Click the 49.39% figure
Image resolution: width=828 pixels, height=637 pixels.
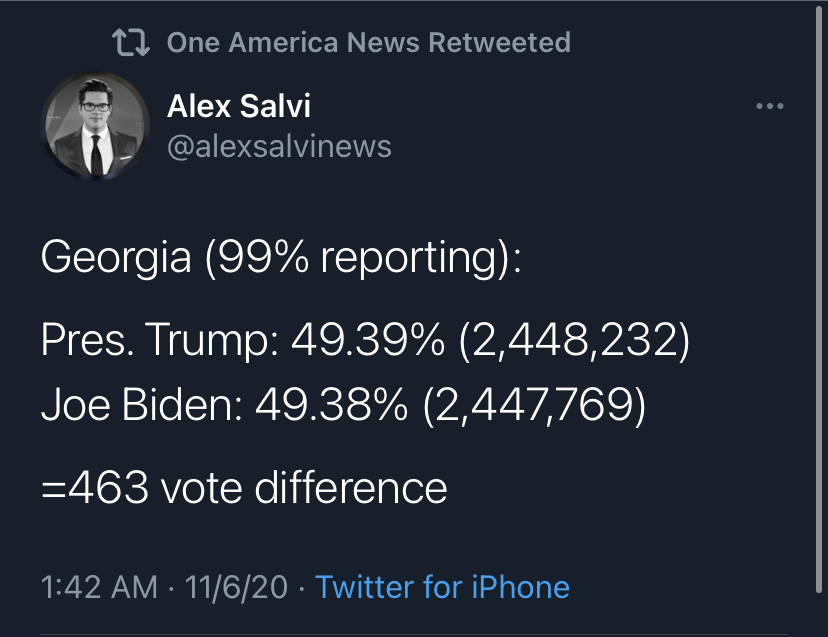(x=368, y=339)
